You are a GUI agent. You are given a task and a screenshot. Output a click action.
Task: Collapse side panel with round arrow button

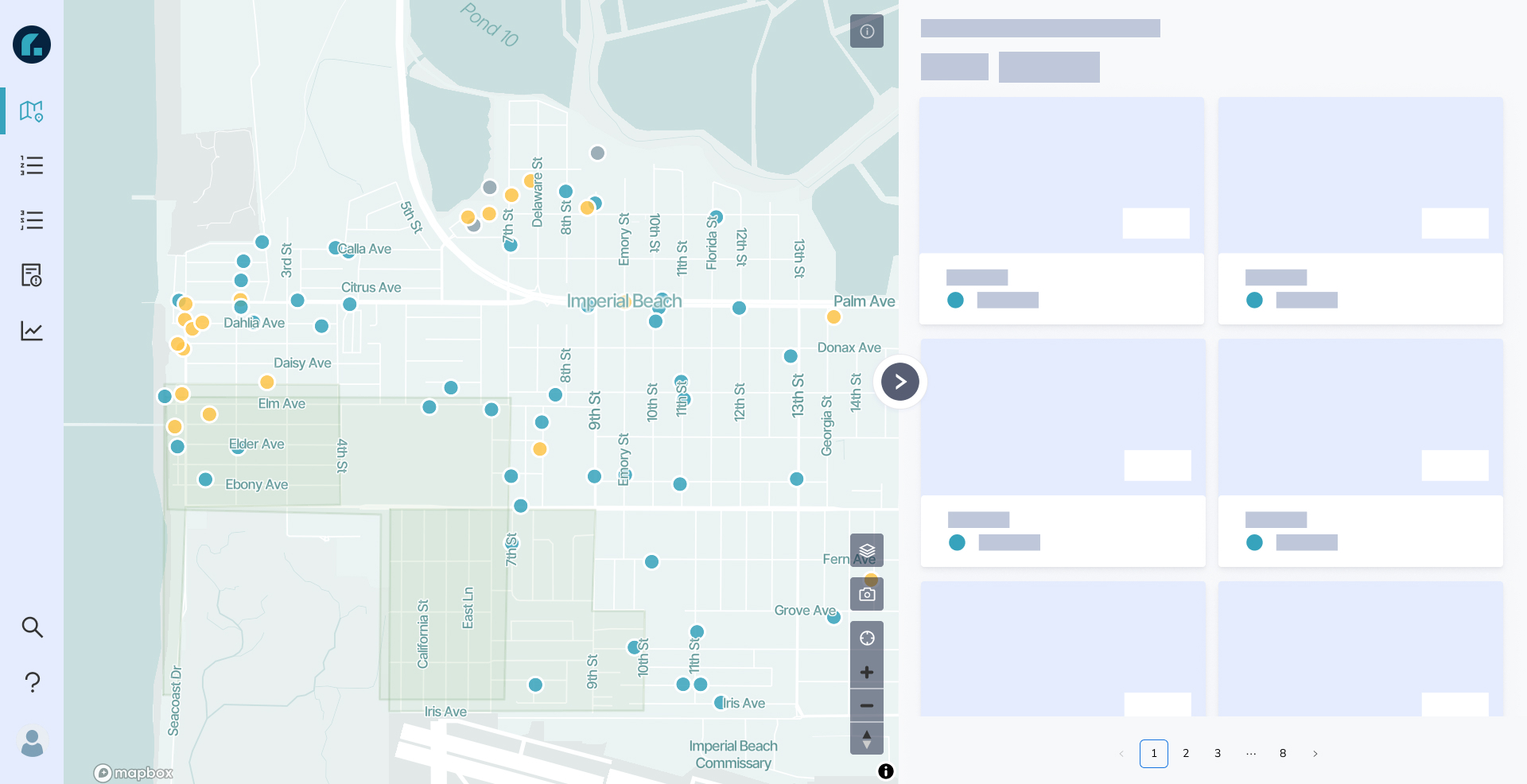tap(899, 382)
